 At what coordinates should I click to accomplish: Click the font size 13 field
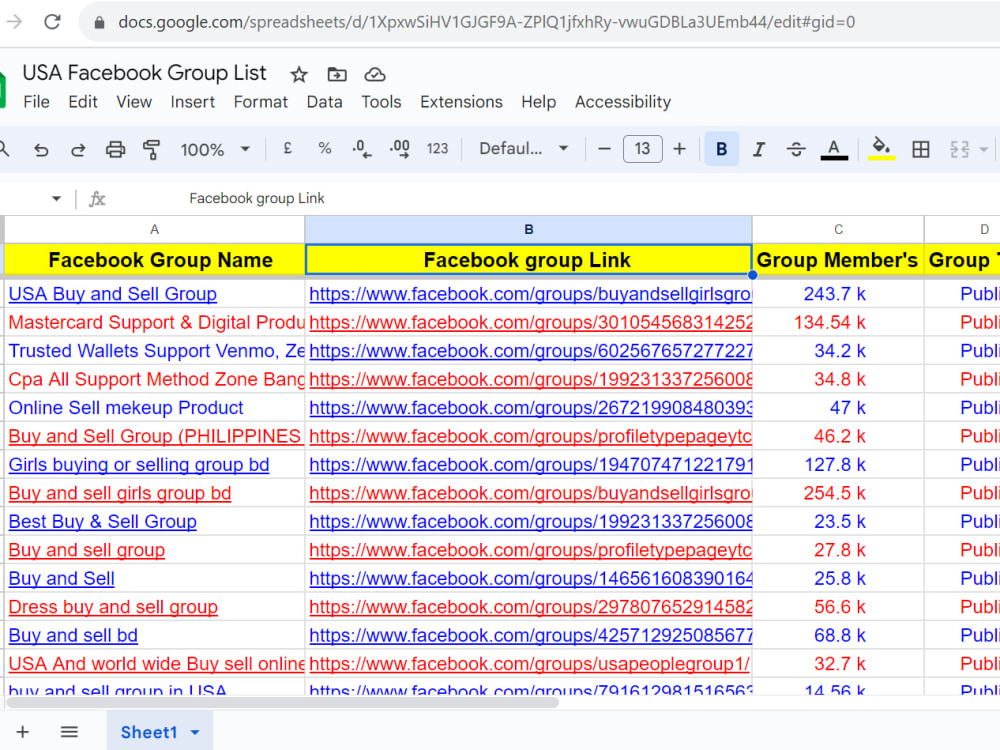click(642, 149)
